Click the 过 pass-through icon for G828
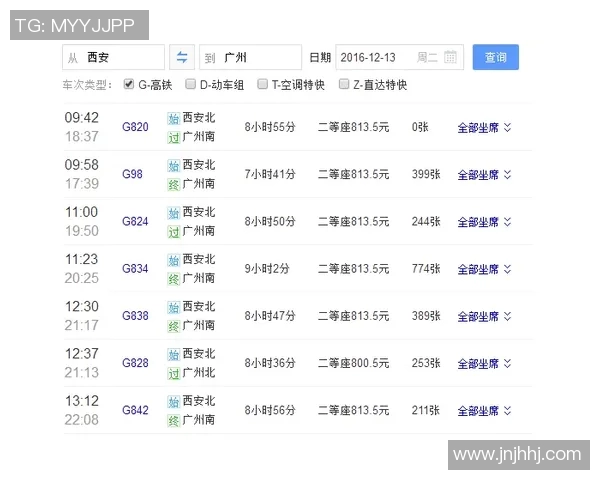Viewport: 600px width, 480px height. (174, 374)
